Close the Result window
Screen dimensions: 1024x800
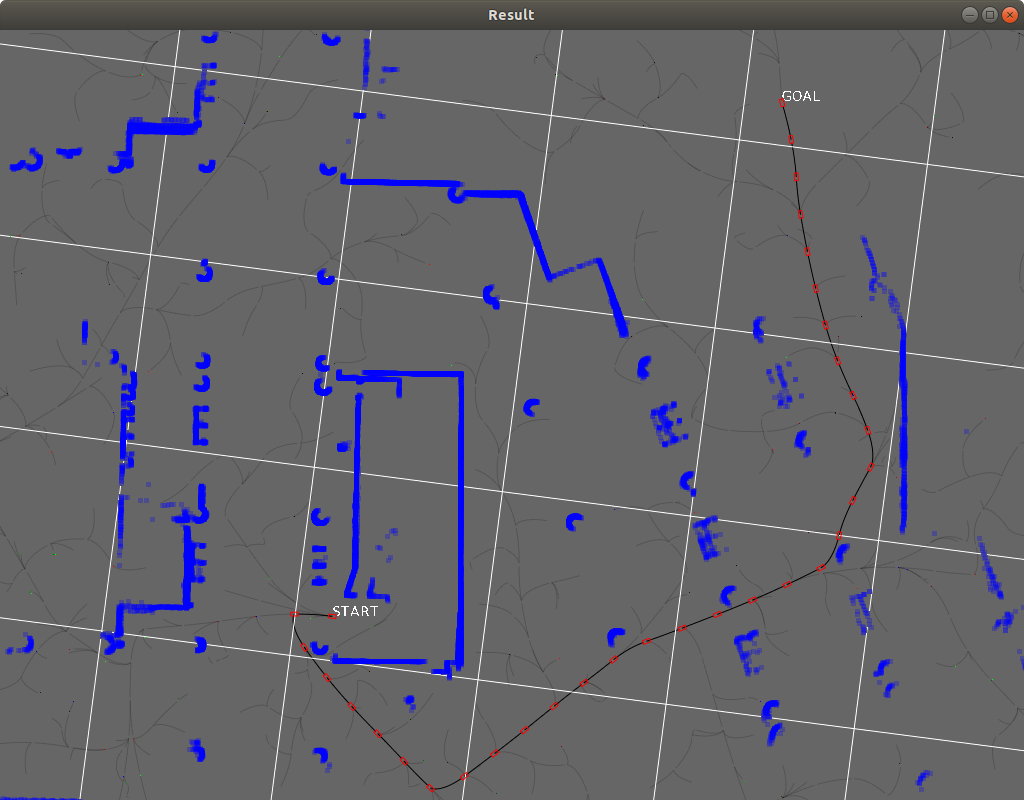click(1011, 15)
